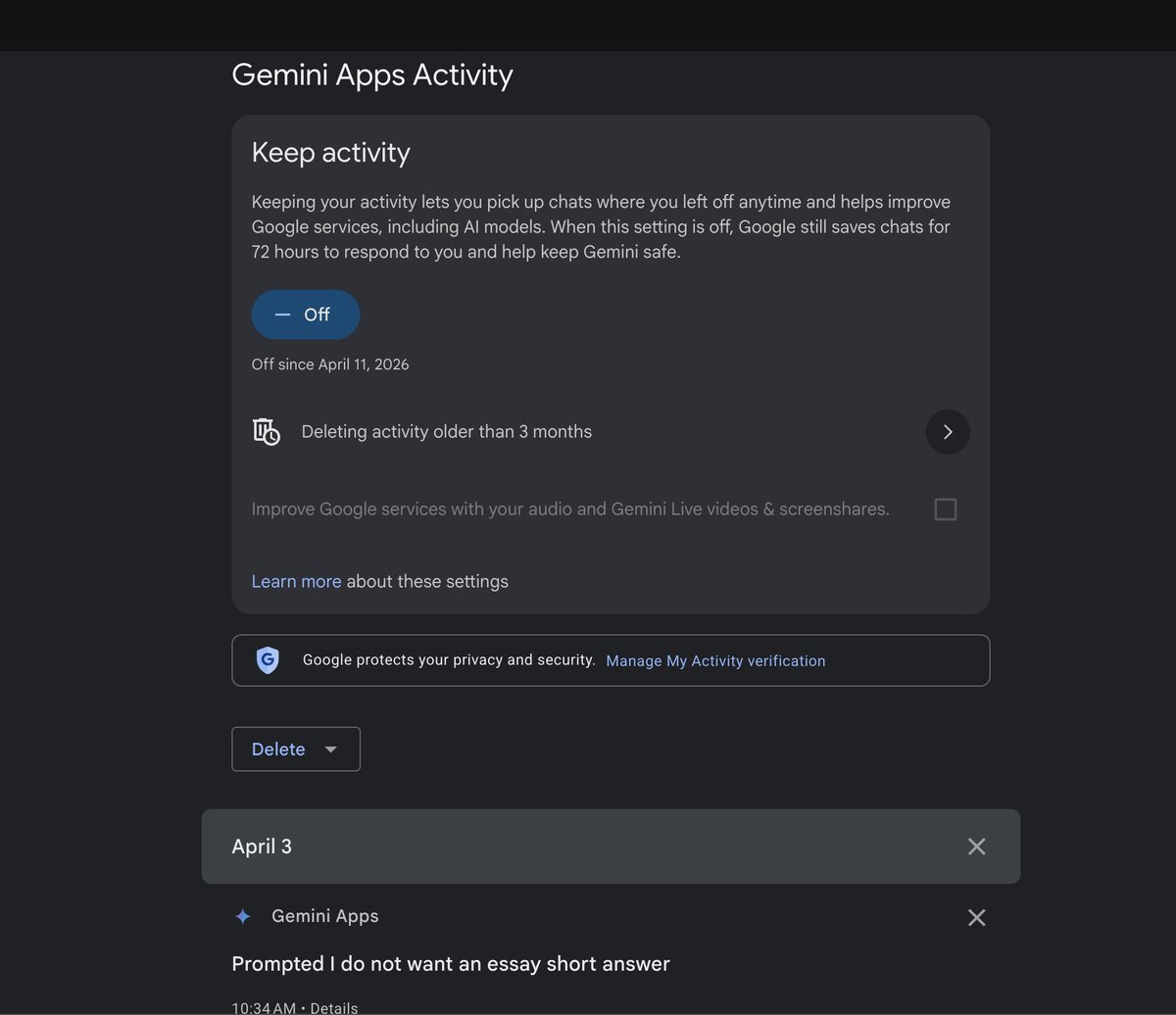Open the prompted 'short answer' activity entry
This screenshot has height=1015, width=1176.
point(451,964)
